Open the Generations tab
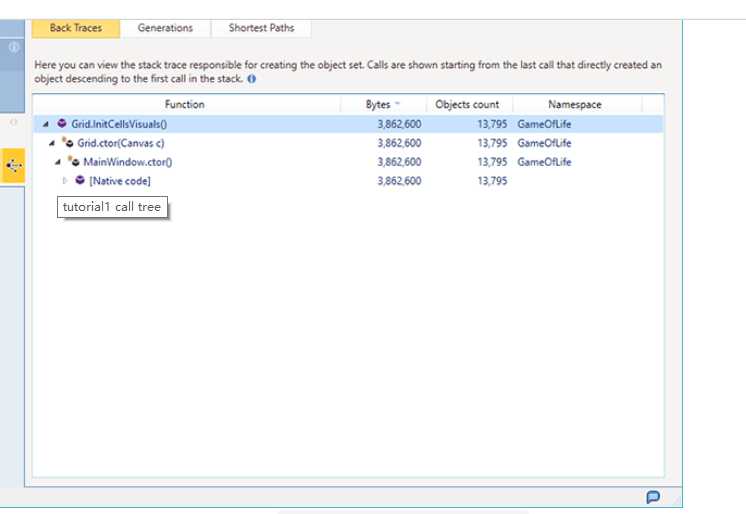The width and height of the screenshot is (746, 514). [x=165, y=28]
